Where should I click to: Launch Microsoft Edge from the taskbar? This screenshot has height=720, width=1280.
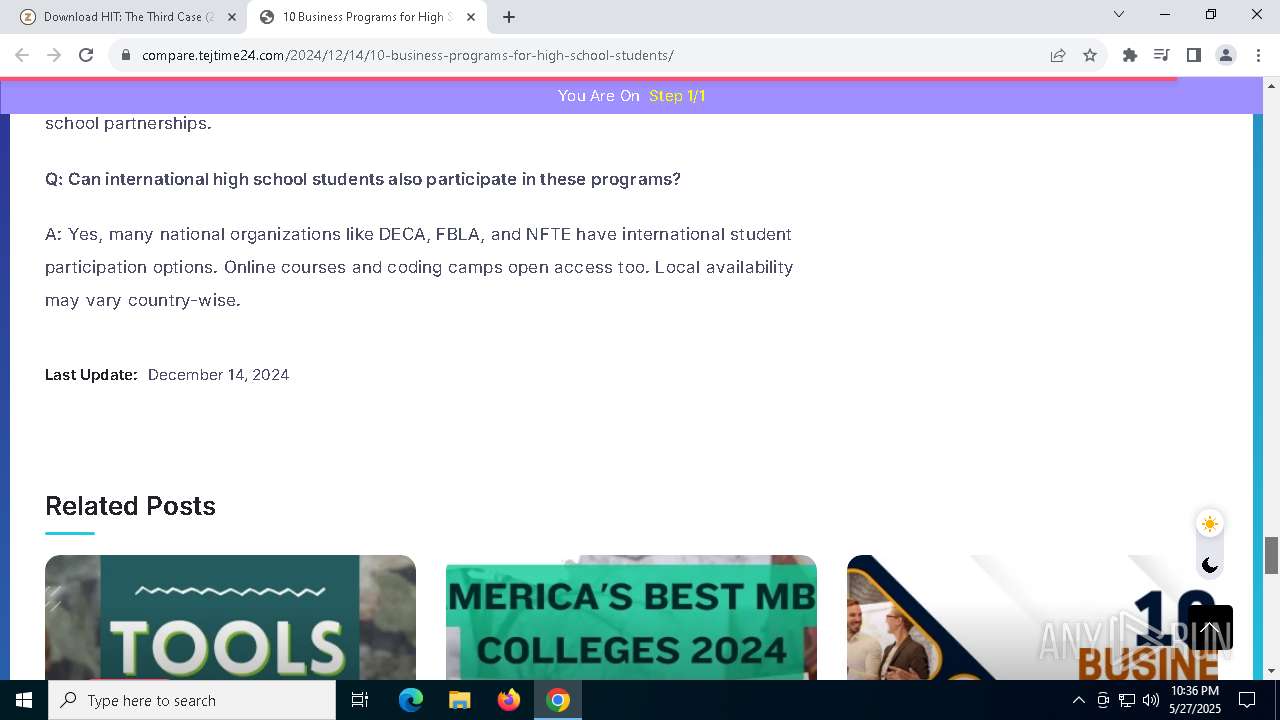(x=411, y=700)
